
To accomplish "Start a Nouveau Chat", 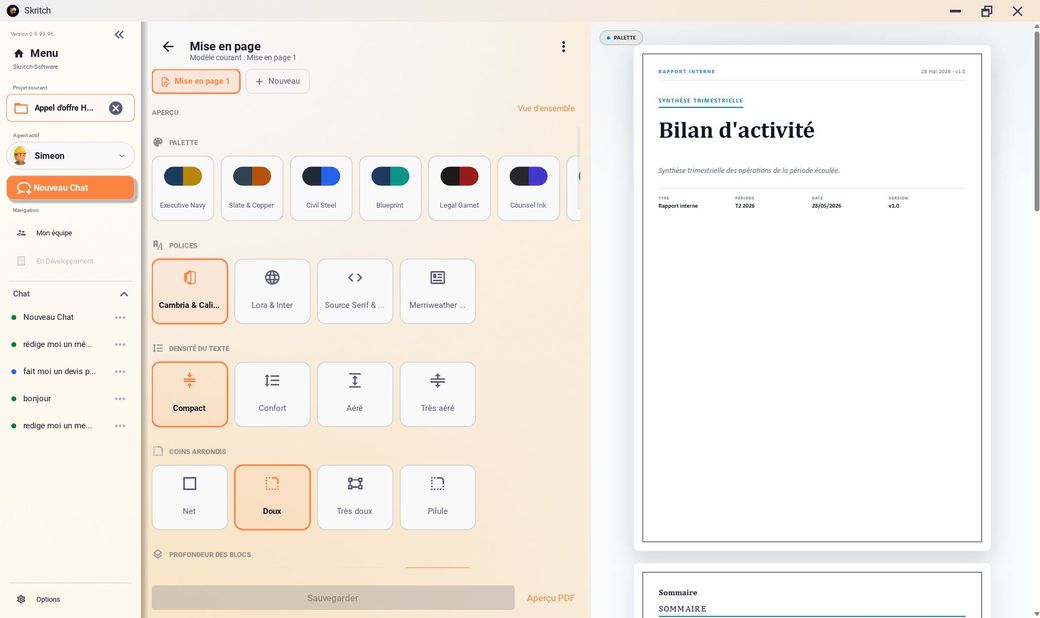I will click(70, 188).
